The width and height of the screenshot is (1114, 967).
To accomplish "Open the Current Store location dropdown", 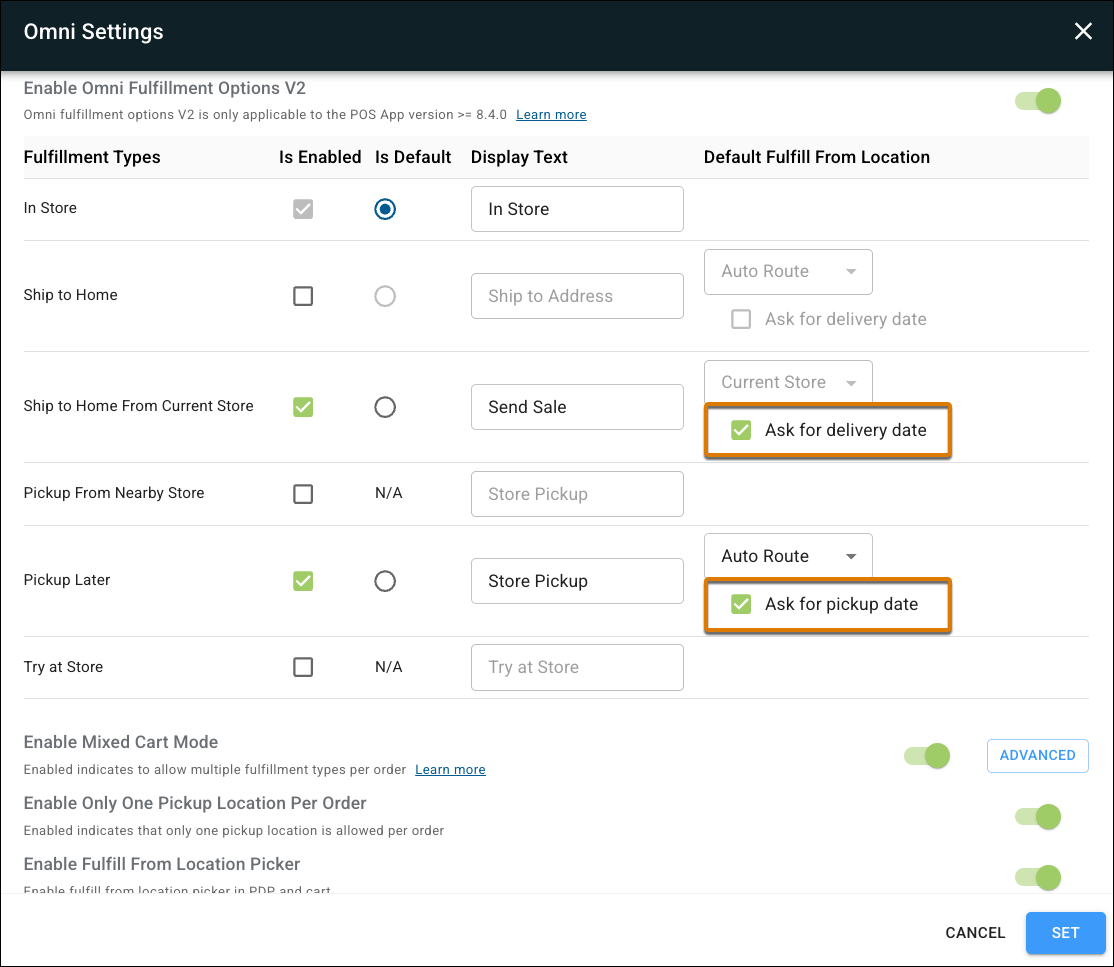I will click(788, 382).
